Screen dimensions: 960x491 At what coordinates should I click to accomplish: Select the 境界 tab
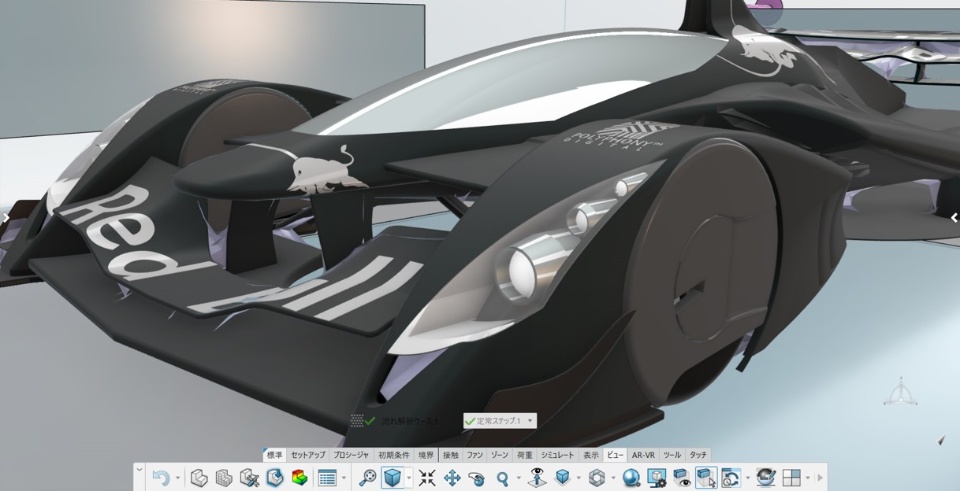pos(426,455)
